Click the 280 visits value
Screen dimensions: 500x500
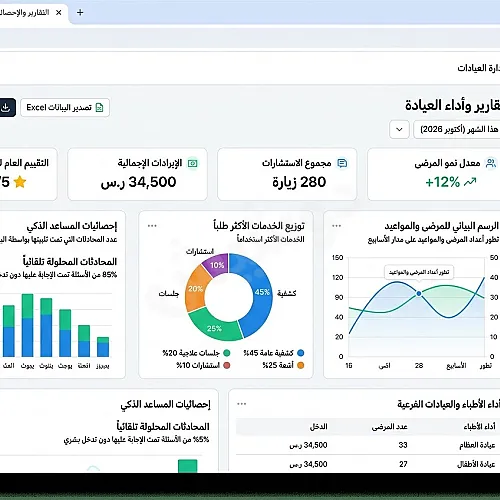click(299, 182)
